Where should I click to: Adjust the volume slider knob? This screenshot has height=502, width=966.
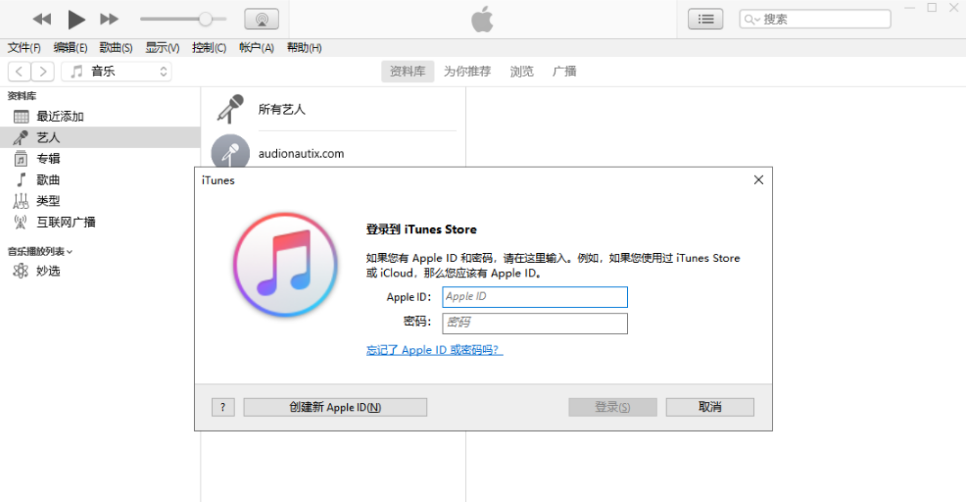tap(205, 19)
